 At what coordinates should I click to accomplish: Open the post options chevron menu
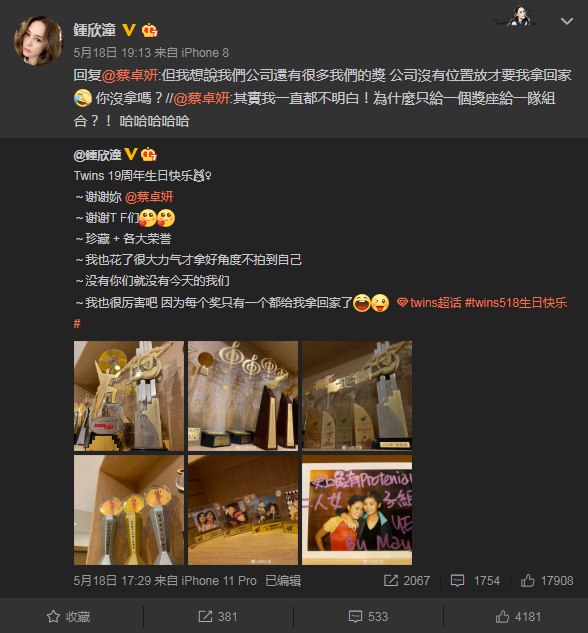tap(567, 21)
